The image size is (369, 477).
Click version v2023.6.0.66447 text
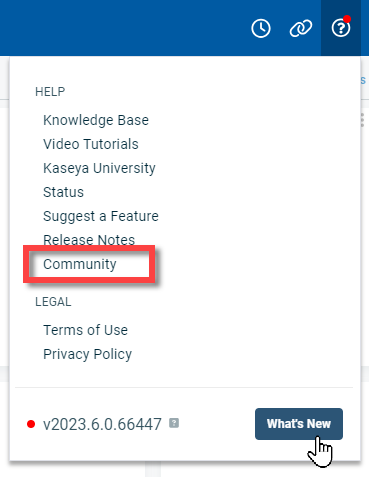[102, 424]
